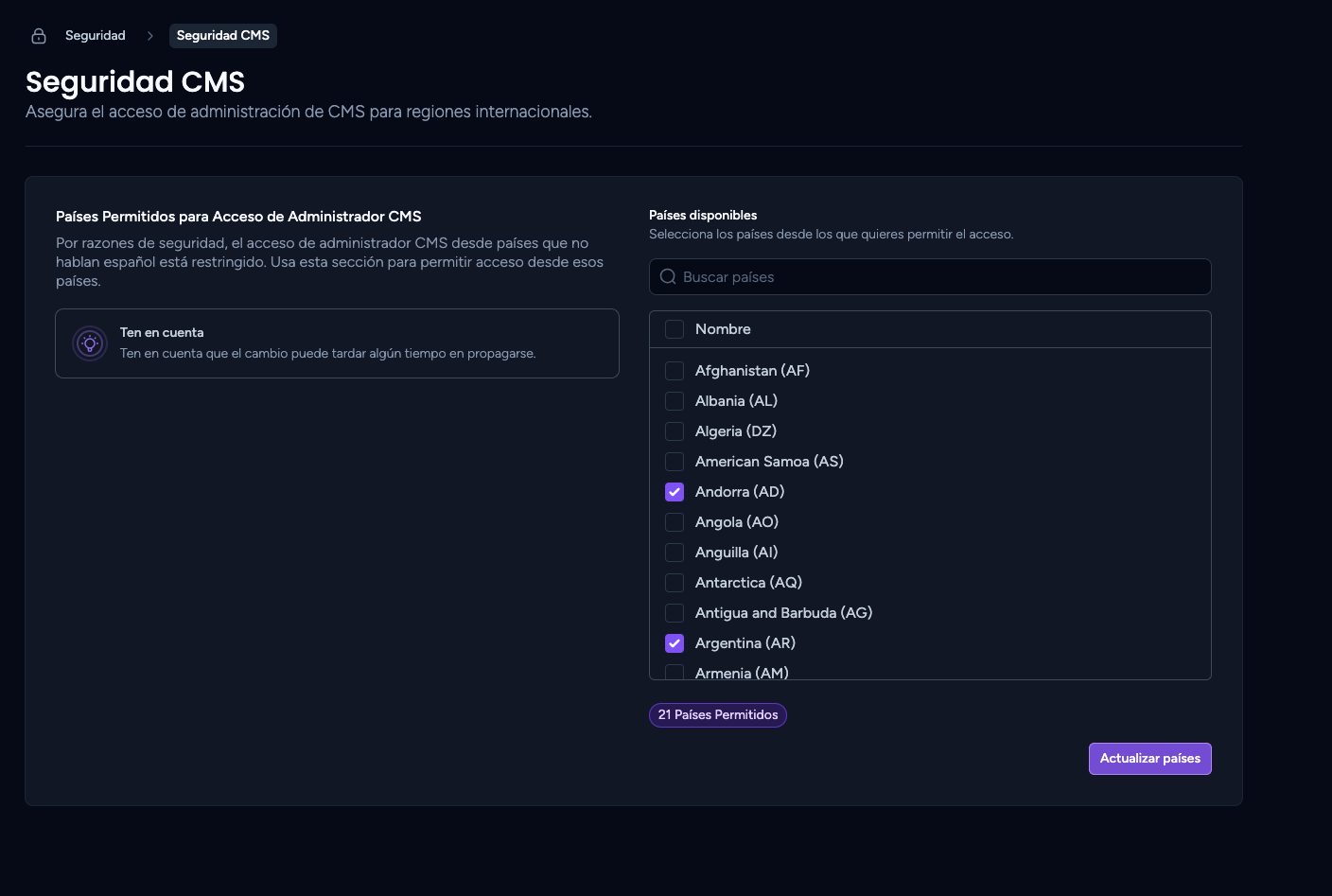Viewport: 1332px width, 896px height.
Task: Select the Seguridad CMS breadcrumb item
Action: pyautogui.click(x=223, y=36)
